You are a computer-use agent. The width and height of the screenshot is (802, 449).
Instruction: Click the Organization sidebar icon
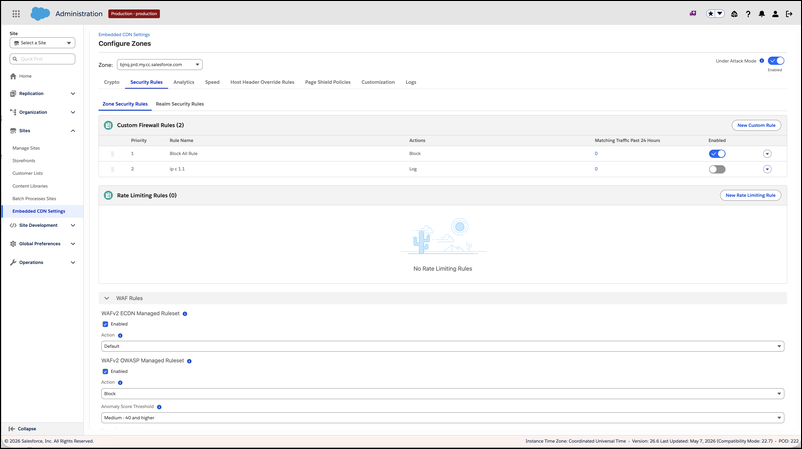click(13, 112)
